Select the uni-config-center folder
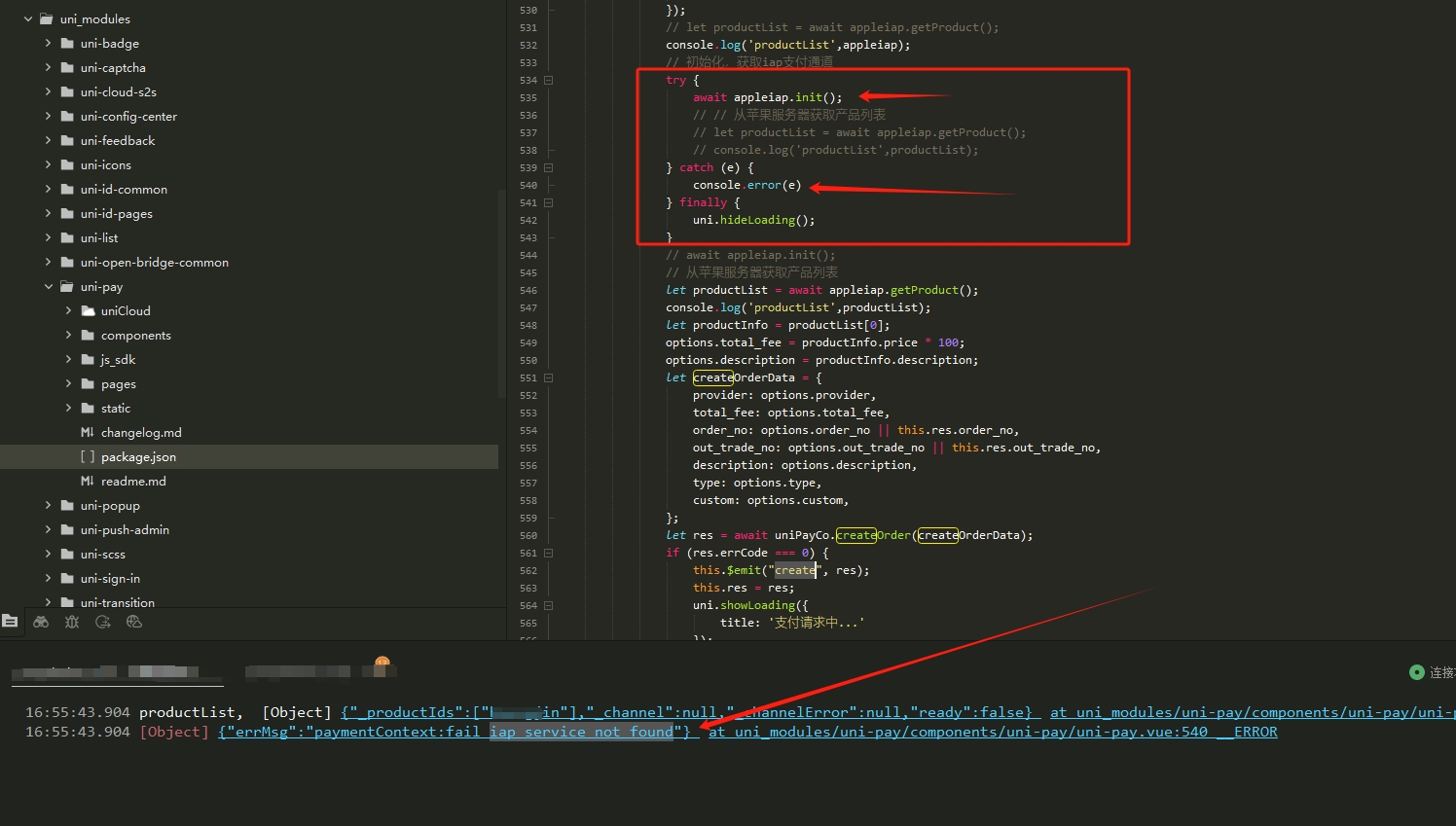This screenshot has height=826, width=1456. 128,116
